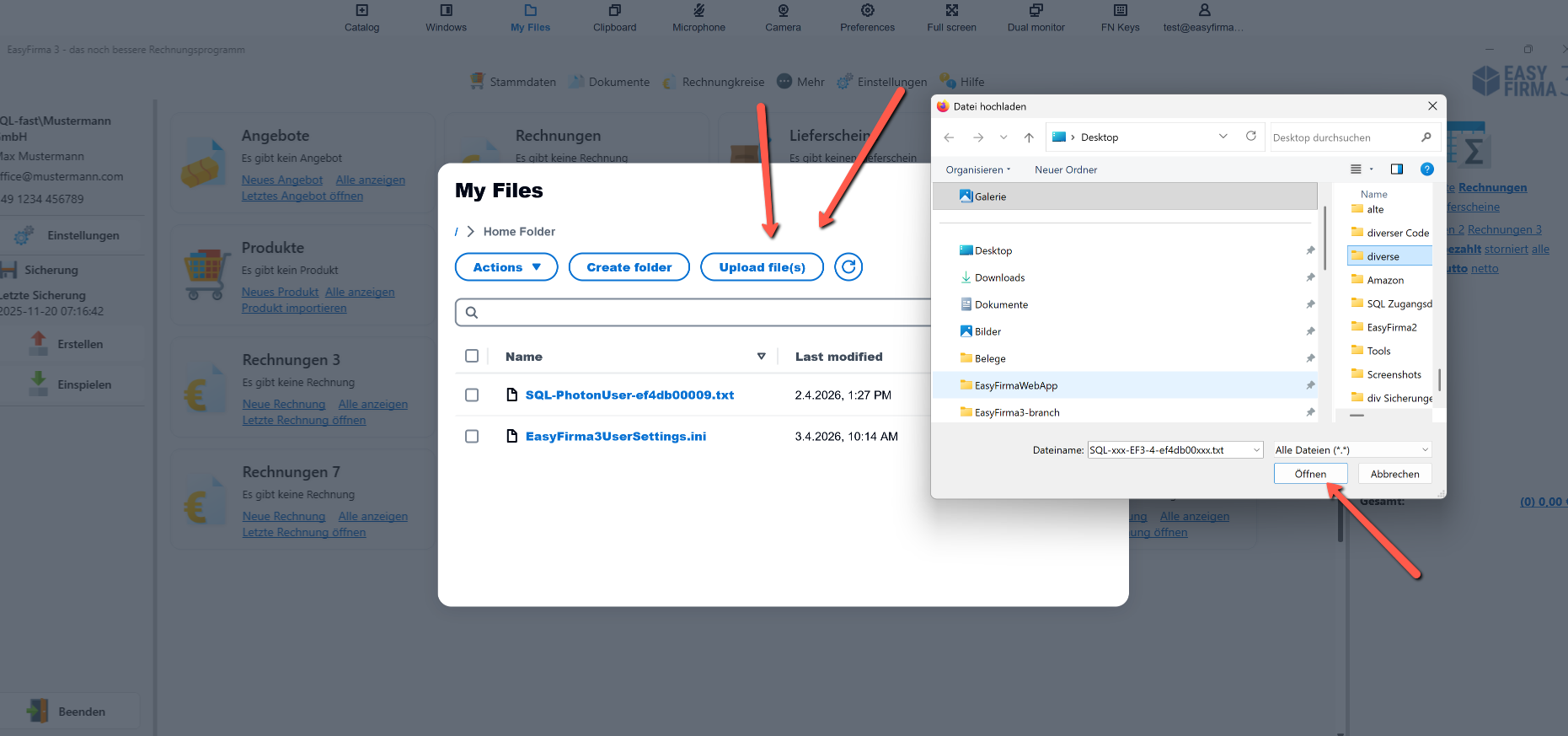This screenshot has width=1568, height=736.
Task: Click the Öffnen button
Action: pos(1310,474)
